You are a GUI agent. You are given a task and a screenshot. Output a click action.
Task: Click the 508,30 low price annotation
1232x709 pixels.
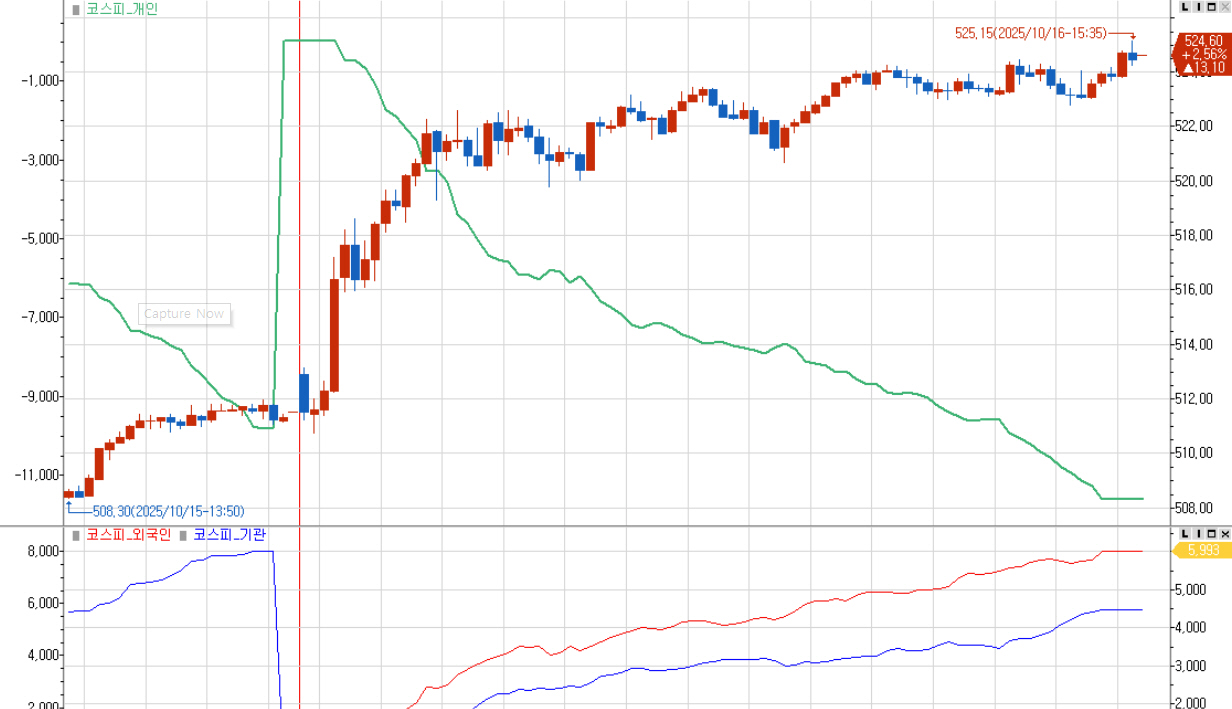[x=168, y=511]
